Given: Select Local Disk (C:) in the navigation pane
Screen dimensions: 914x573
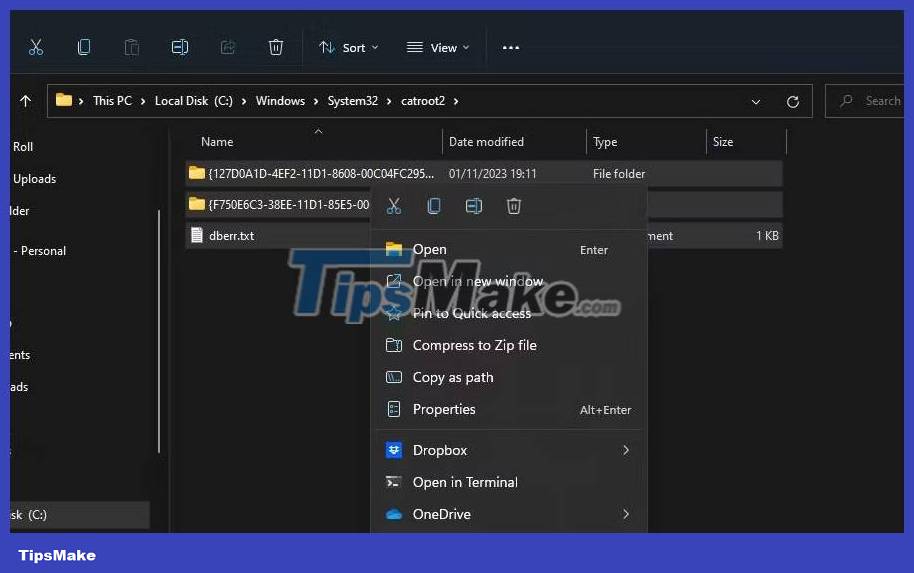Looking at the screenshot, I should coord(80,515).
